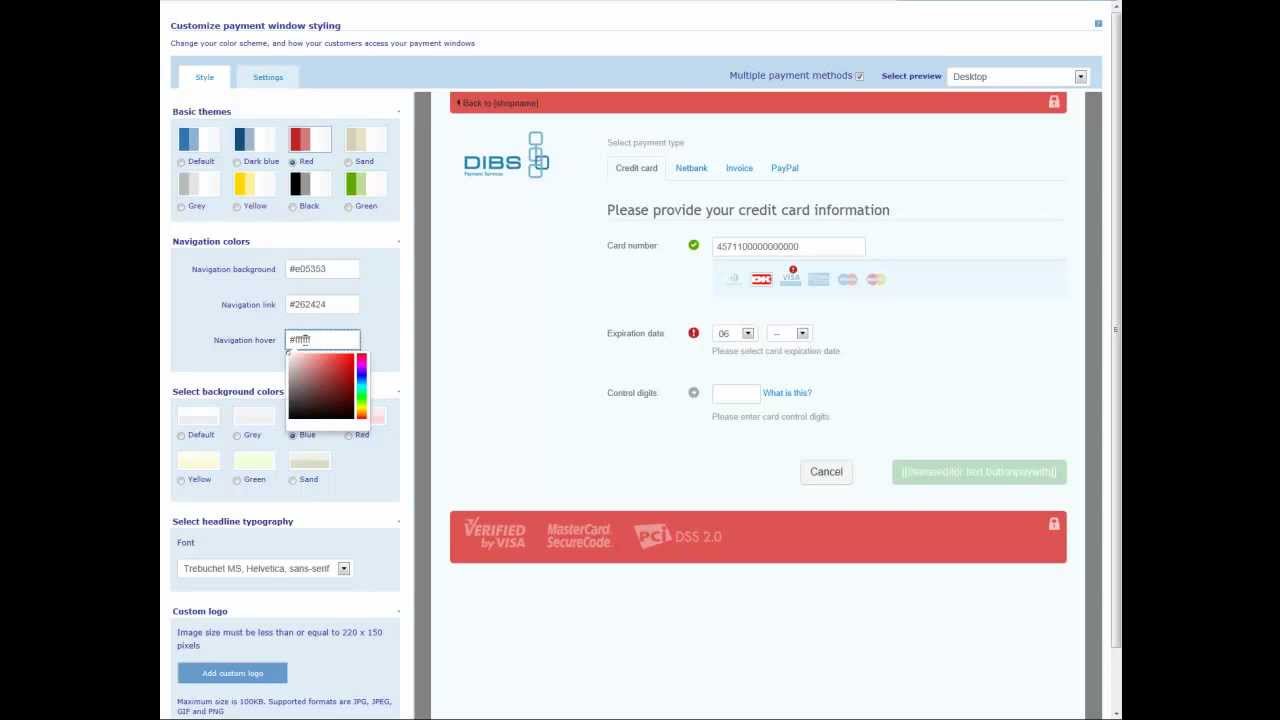Click the DIBS logo in preview

tap(506, 155)
